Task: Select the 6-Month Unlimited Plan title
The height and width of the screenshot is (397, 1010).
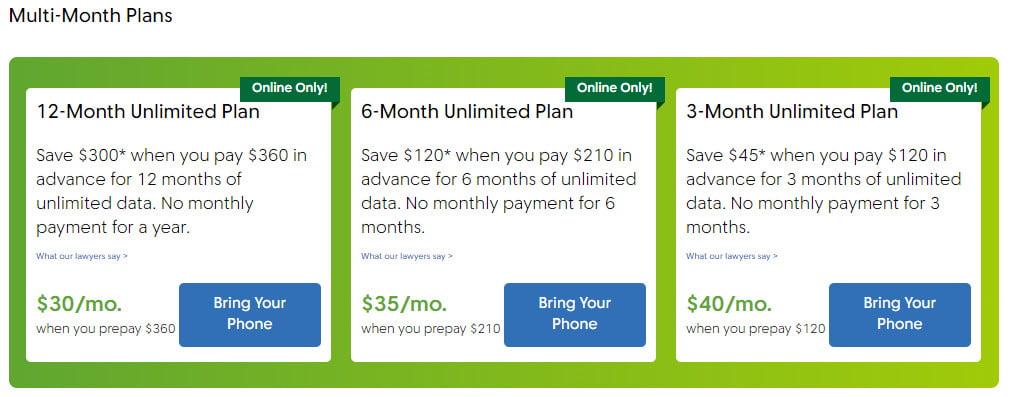Action: 467,111
